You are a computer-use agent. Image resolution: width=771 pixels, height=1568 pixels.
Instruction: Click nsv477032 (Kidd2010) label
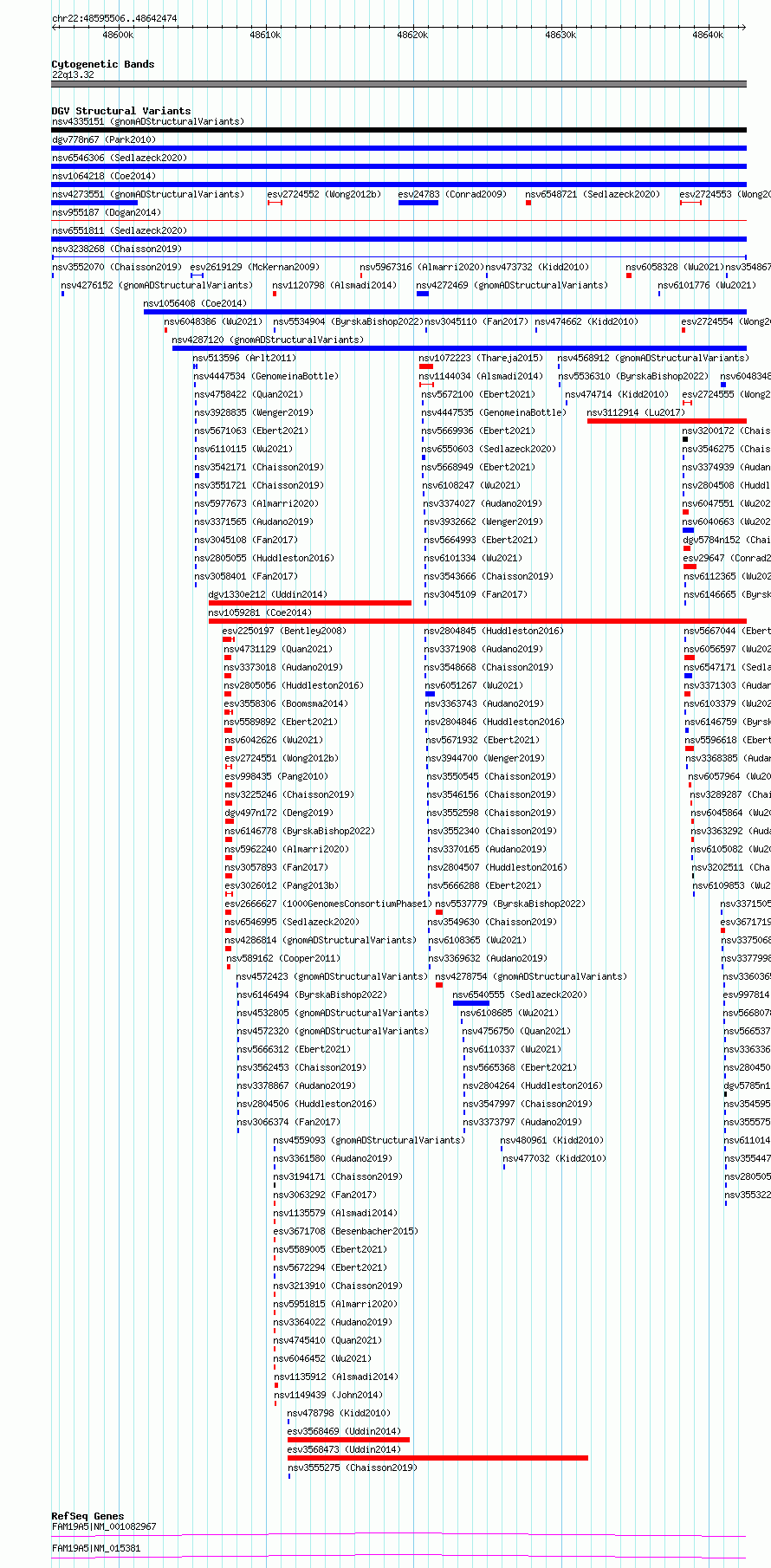click(554, 1158)
